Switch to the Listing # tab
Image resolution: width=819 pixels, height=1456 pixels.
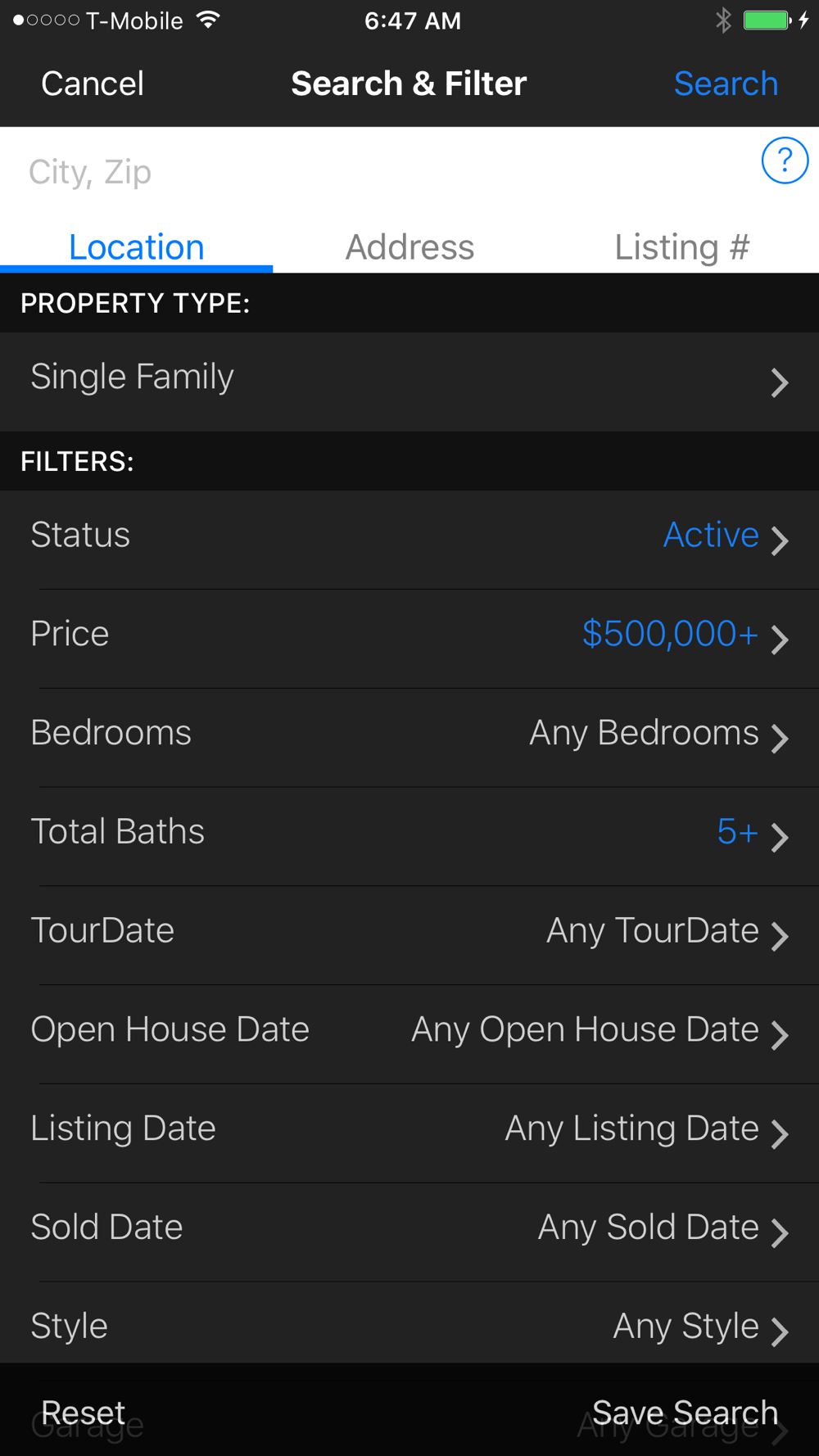tap(681, 247)
